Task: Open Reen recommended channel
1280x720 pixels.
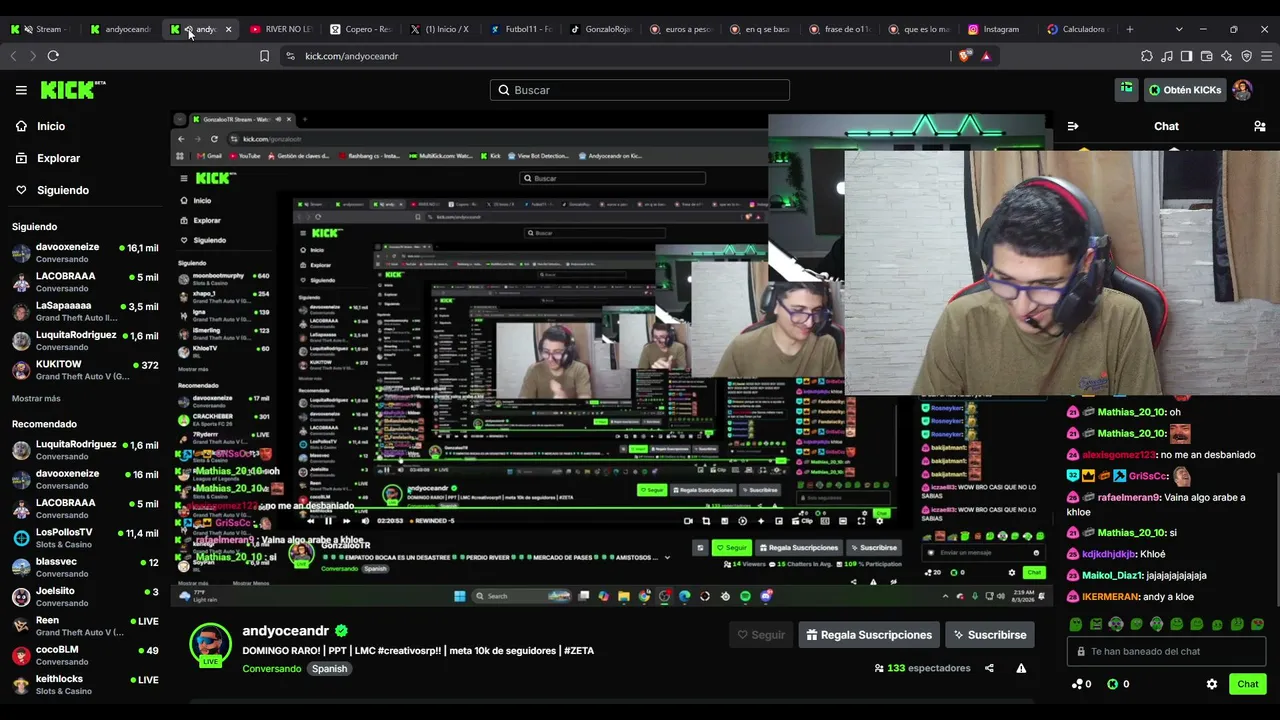Action: pyautogui.click(x=85, y=626)
